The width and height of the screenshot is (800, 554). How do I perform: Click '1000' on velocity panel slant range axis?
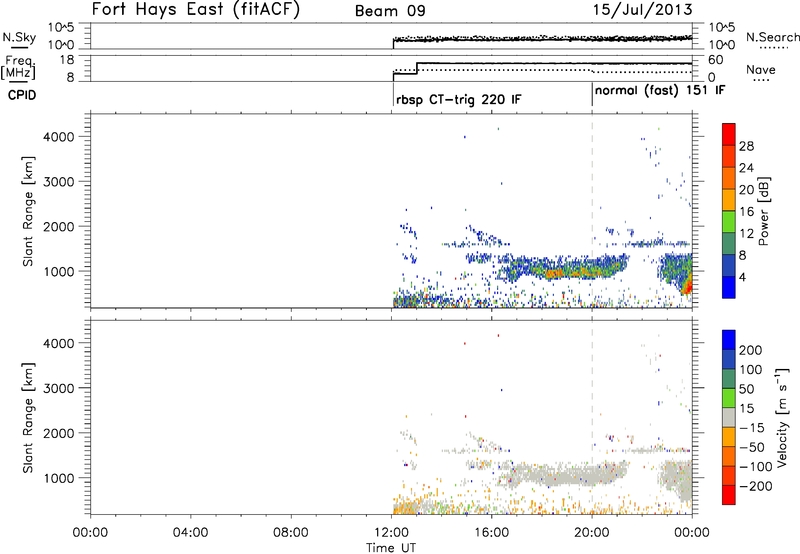point(59,478)
